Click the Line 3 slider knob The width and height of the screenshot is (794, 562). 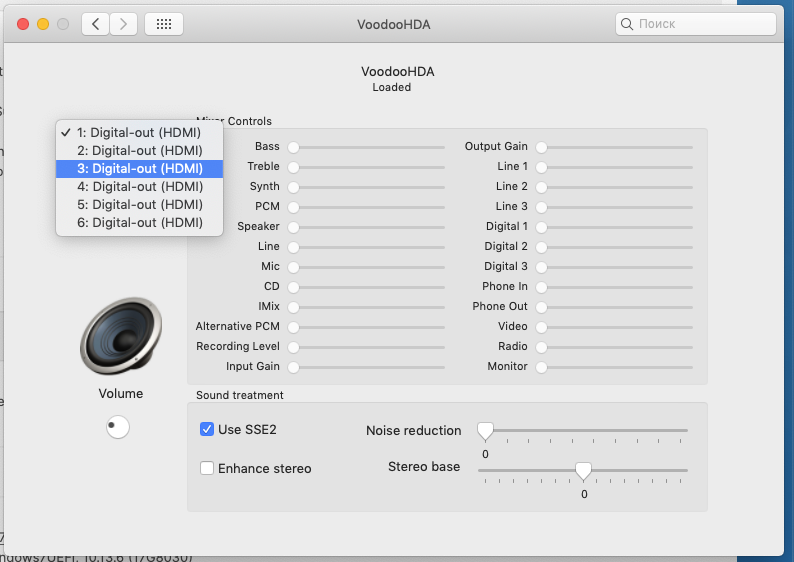pos(541,207)
